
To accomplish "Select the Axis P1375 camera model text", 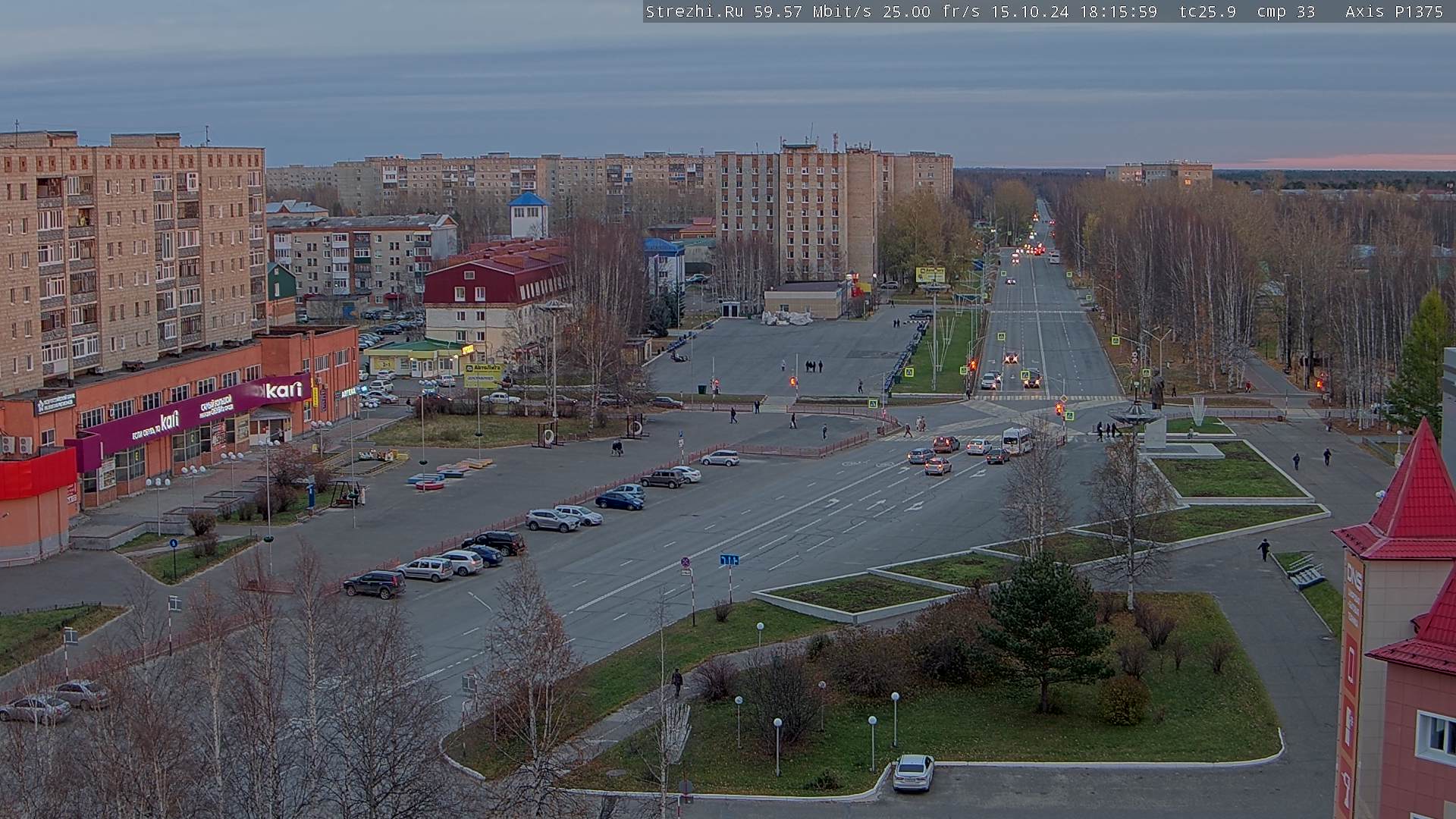I will (x=1395, y=11).
